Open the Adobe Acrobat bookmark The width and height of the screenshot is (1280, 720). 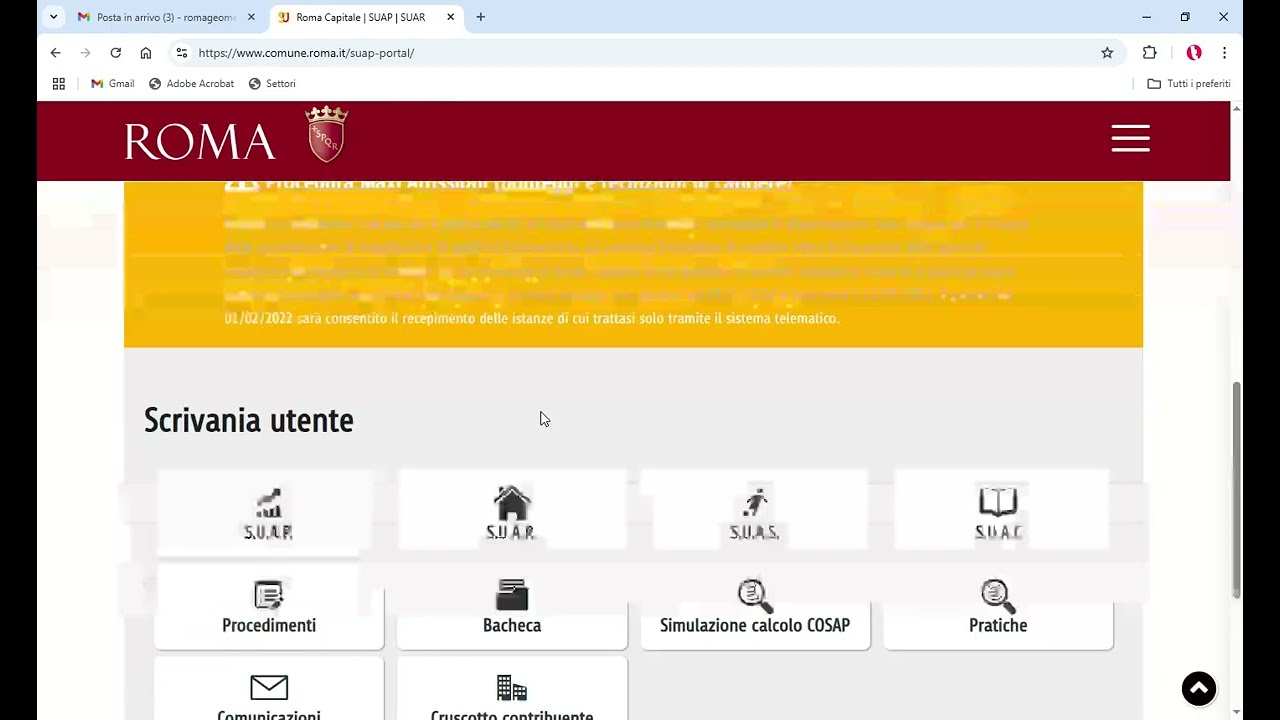[x=191, y=84]
